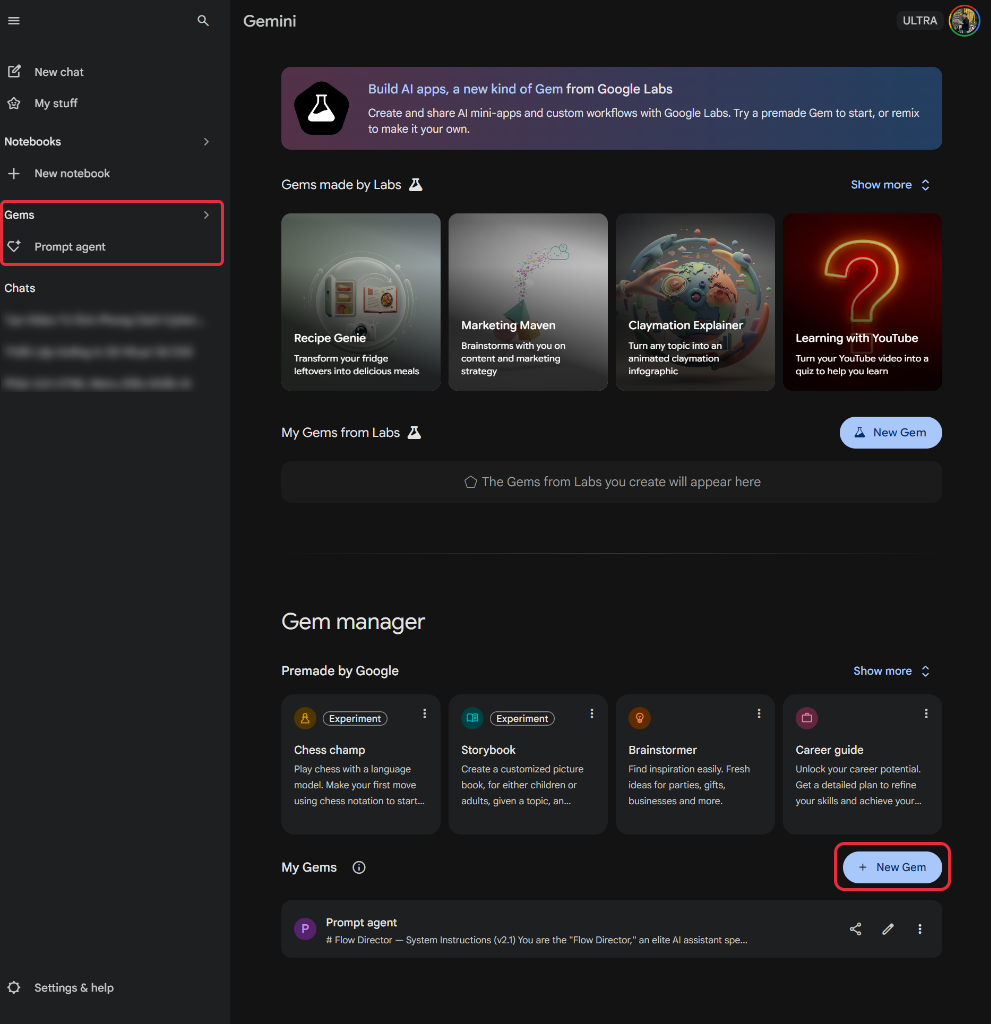
Task: Edit the Prompt agent gem with pencil icon
Action: pos(888,929)
